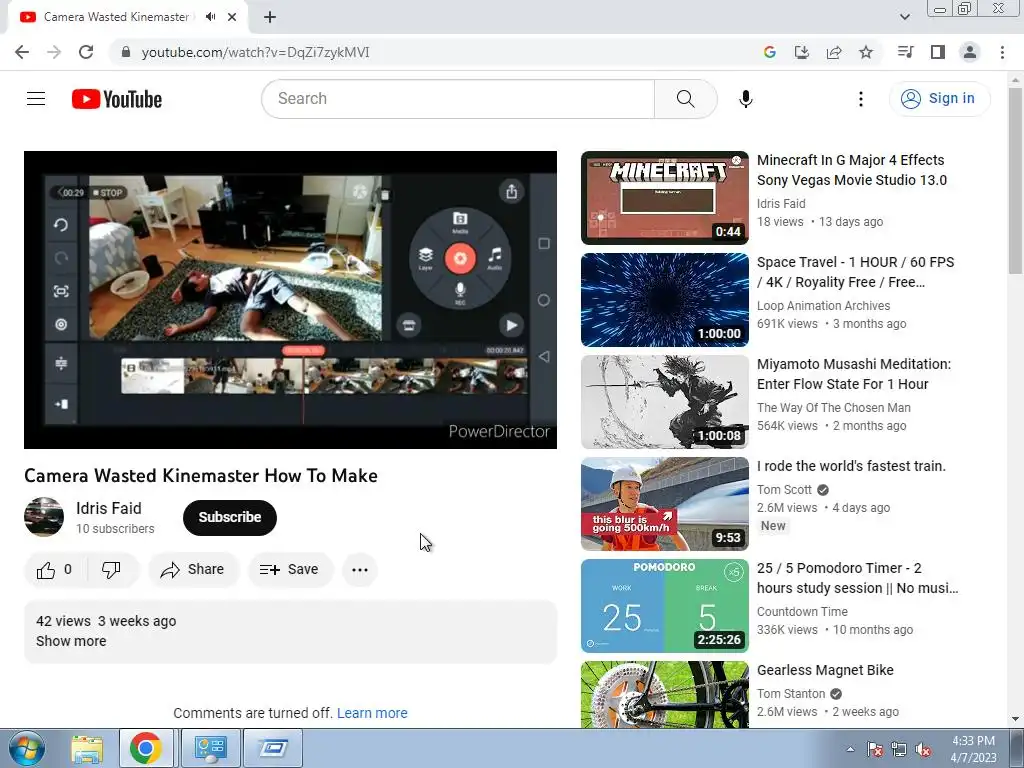
Task: Open muted volume tray icon
Action: [x=923, y=749]
